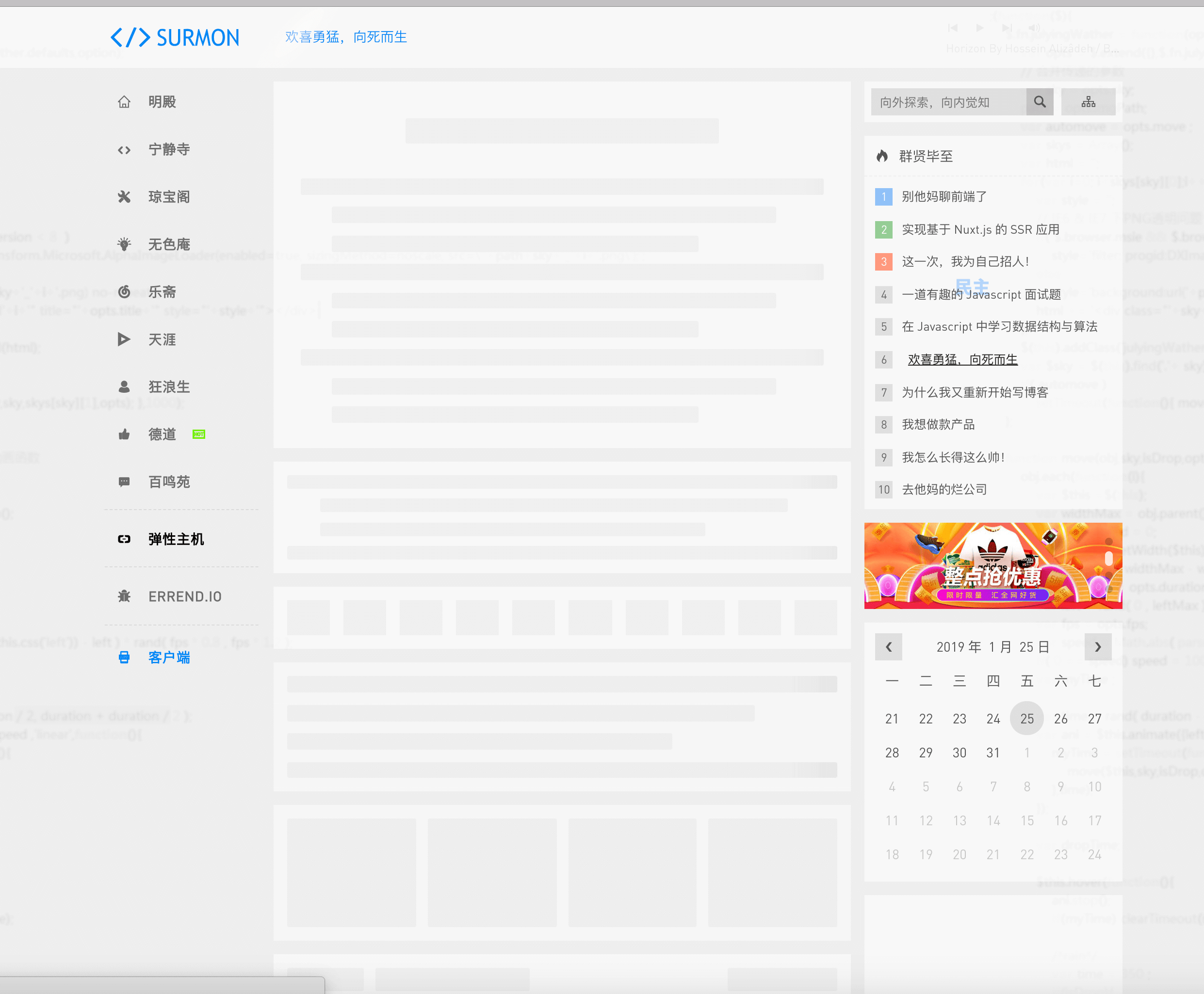Image resolution: width=1204 pixels, height=994 pixels.
Task: Click the search magnifier button
Action: click(x=1040, y=102)
